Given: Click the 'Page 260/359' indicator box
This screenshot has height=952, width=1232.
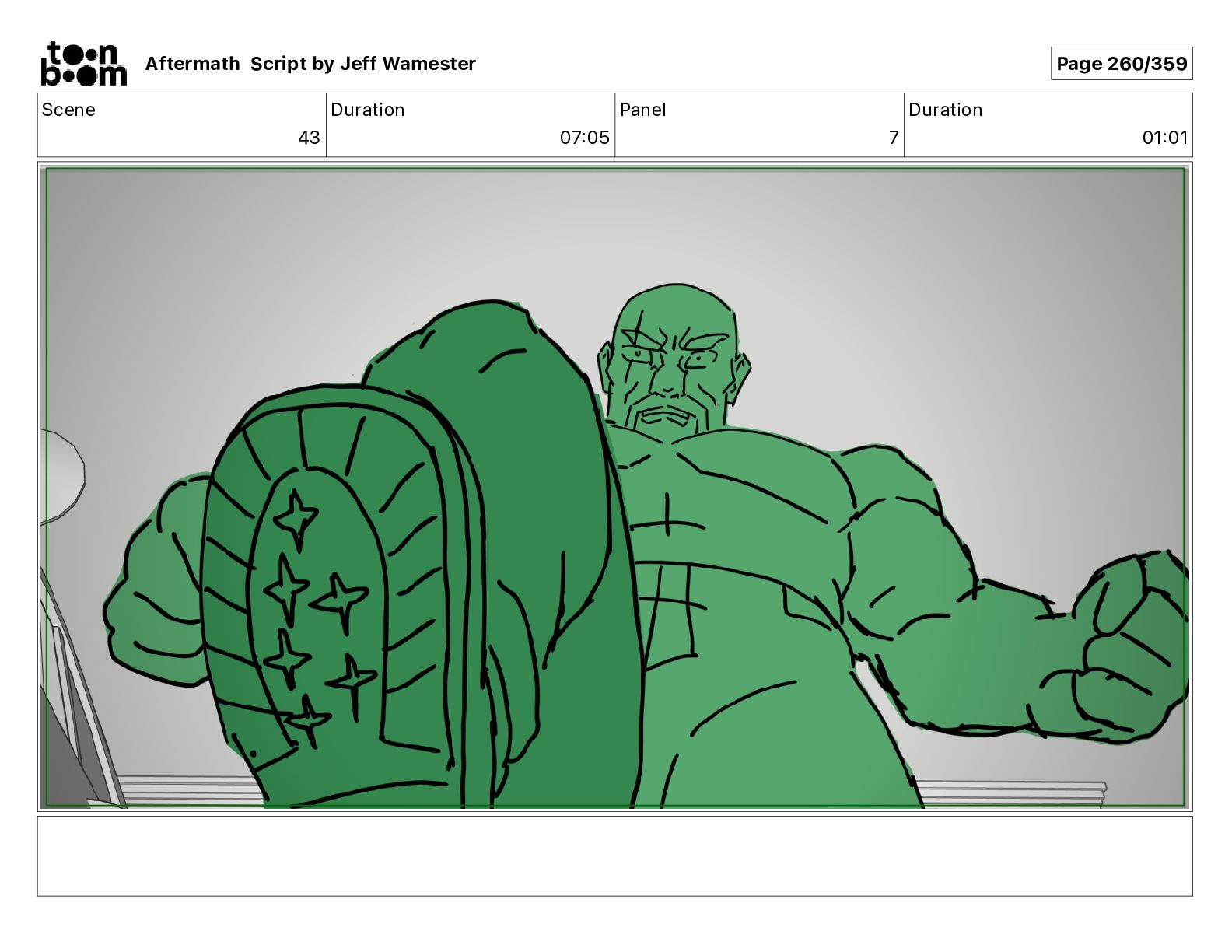Looking at the screenshot, I should (1122, 64).
